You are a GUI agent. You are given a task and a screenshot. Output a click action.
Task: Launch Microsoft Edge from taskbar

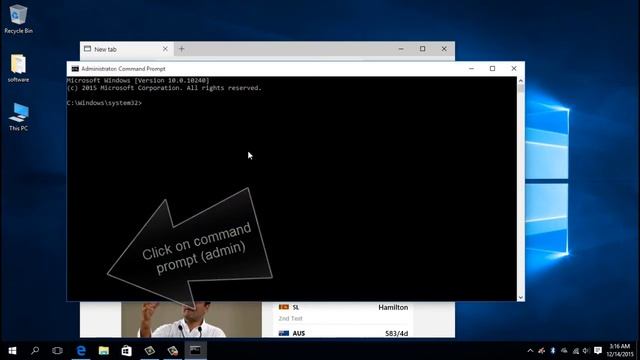coord(81,351)
